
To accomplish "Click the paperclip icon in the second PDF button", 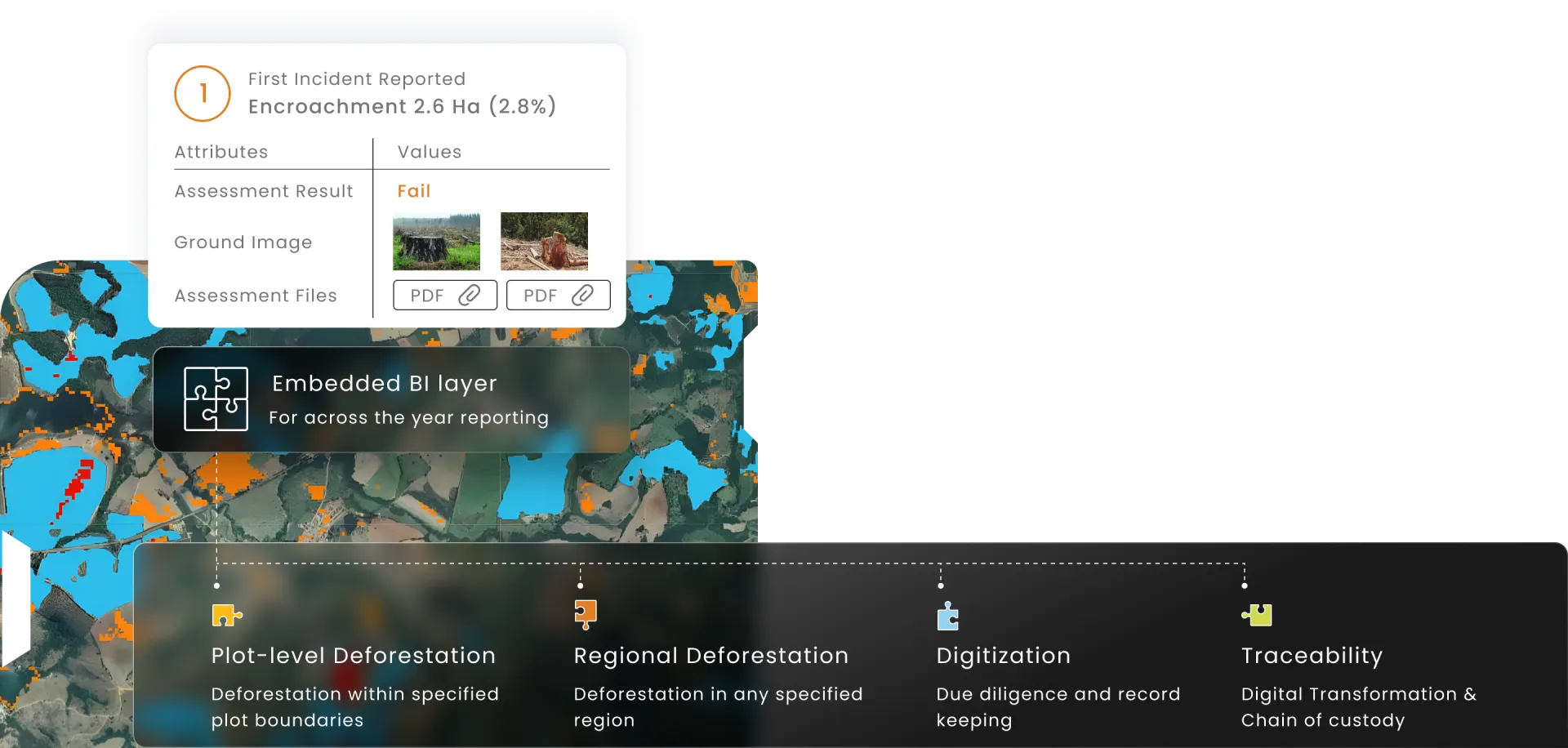I will click(582, 295).
